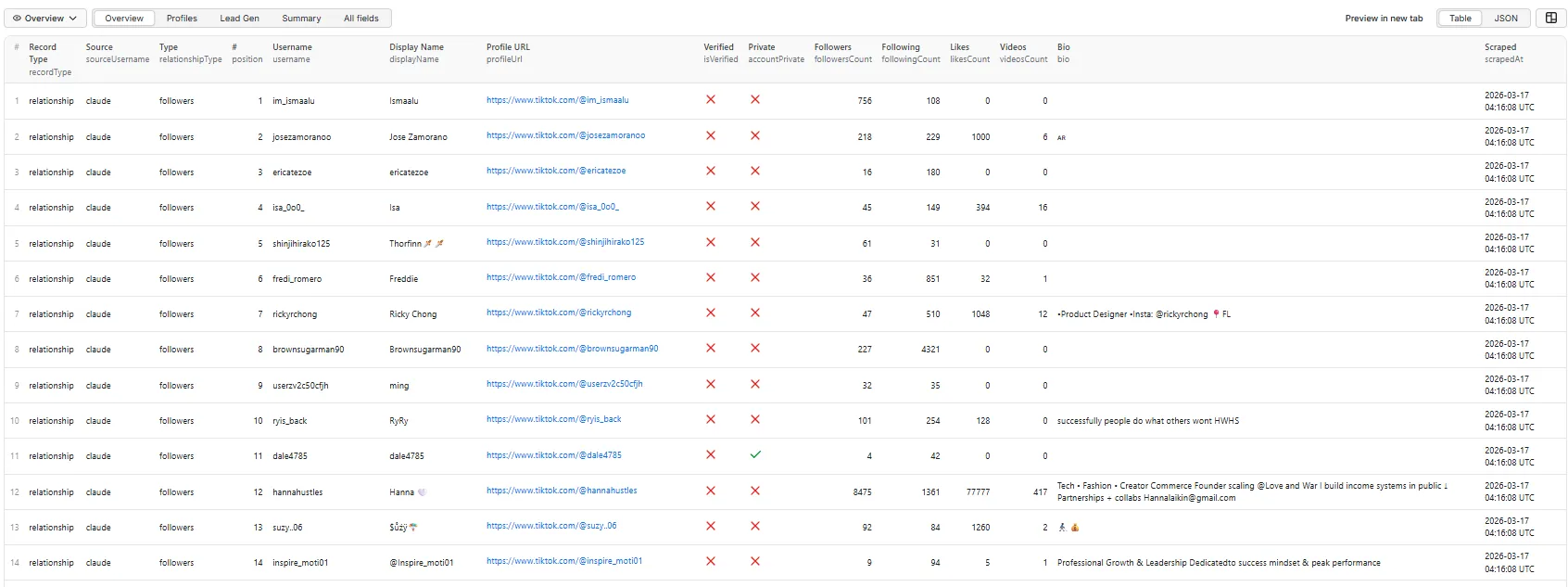Select the 'Professional Growth & Leadership' bio cell

(x=1219, y=563)
